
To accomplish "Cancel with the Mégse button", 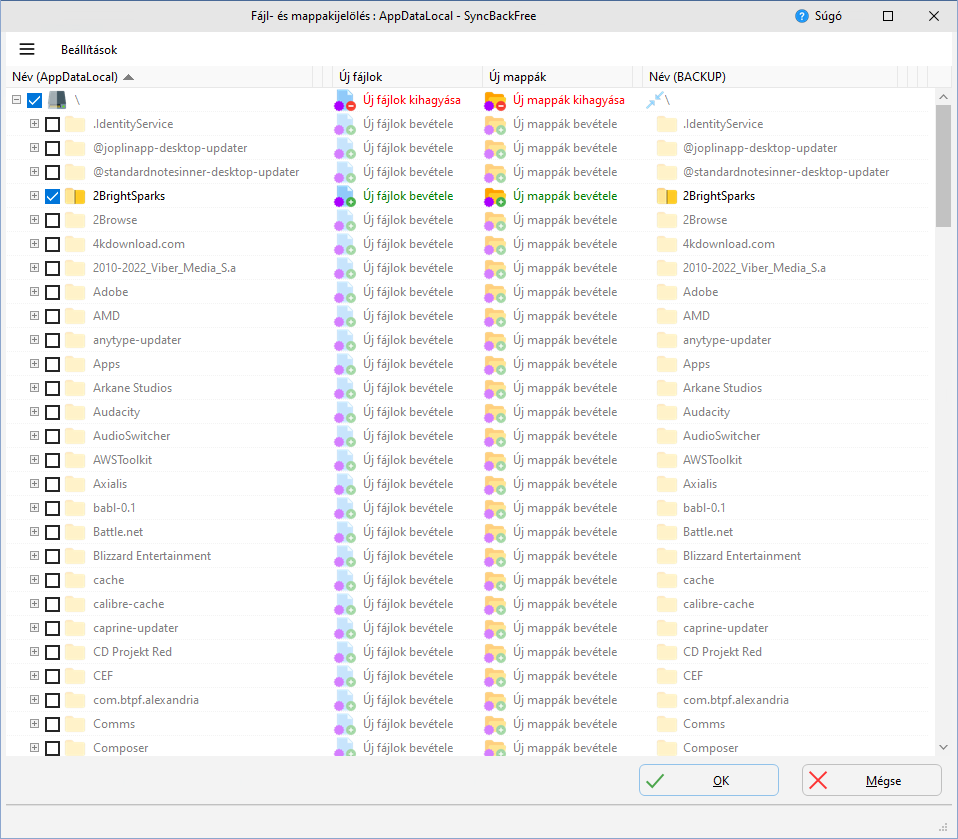I will tap(871, 780).
